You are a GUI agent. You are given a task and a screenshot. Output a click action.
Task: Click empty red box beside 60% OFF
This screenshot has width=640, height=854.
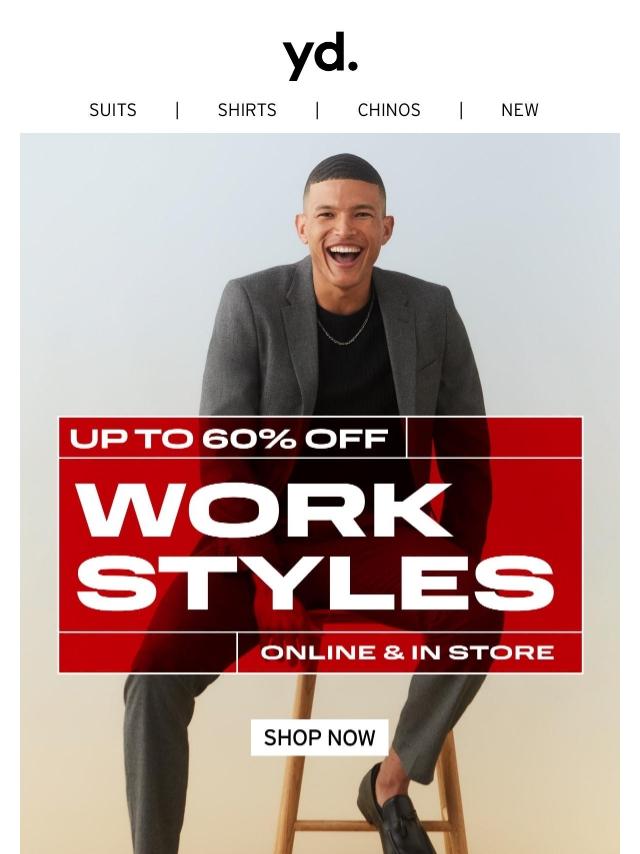(495, 437)
